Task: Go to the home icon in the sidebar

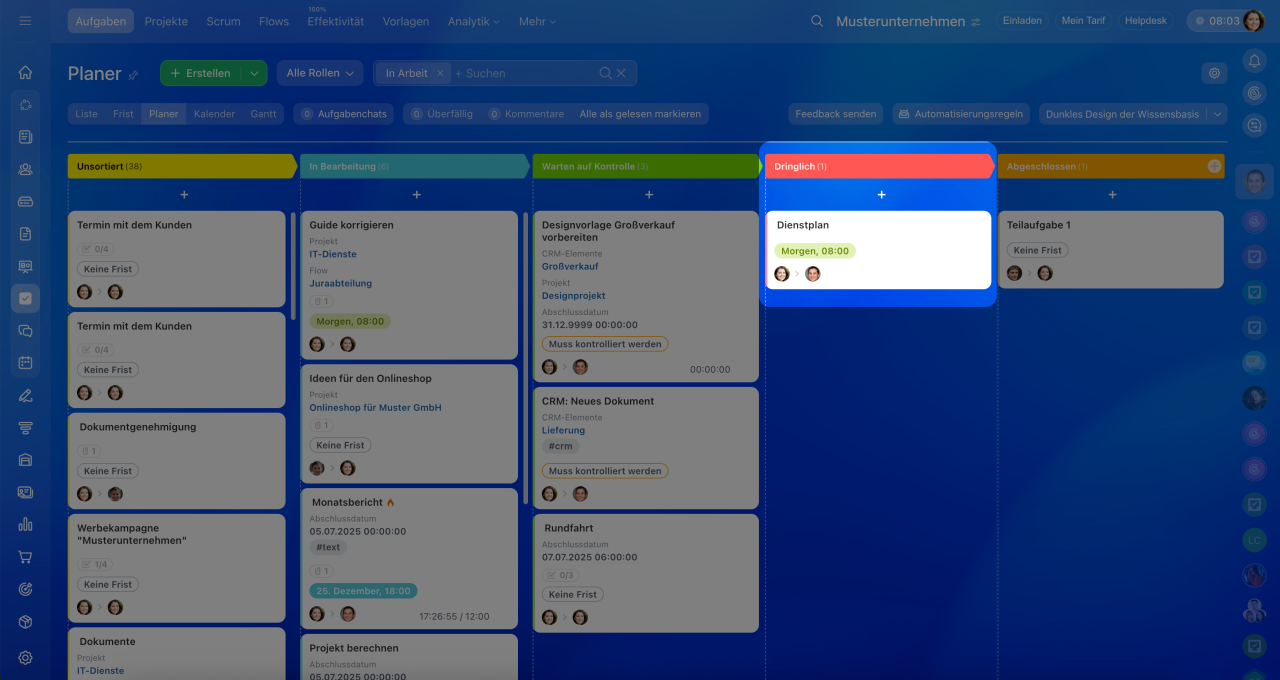Action: [x=25, y=72]
